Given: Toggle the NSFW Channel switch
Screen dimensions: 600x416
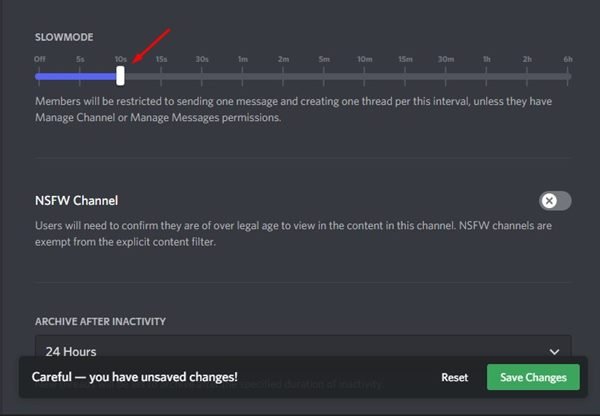Looking at the screenshot, I should coord(554,201).
